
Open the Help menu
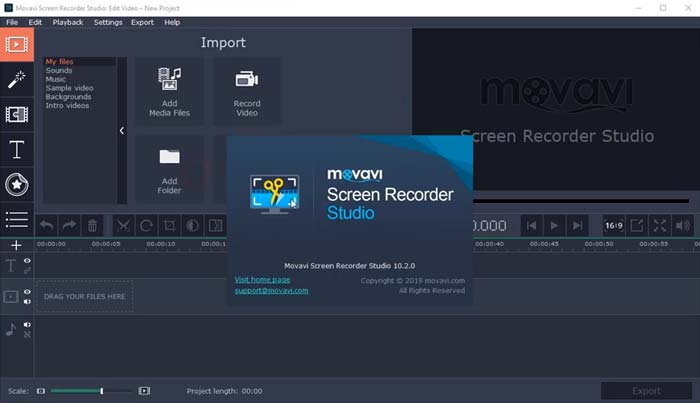[x=172, y=22]
